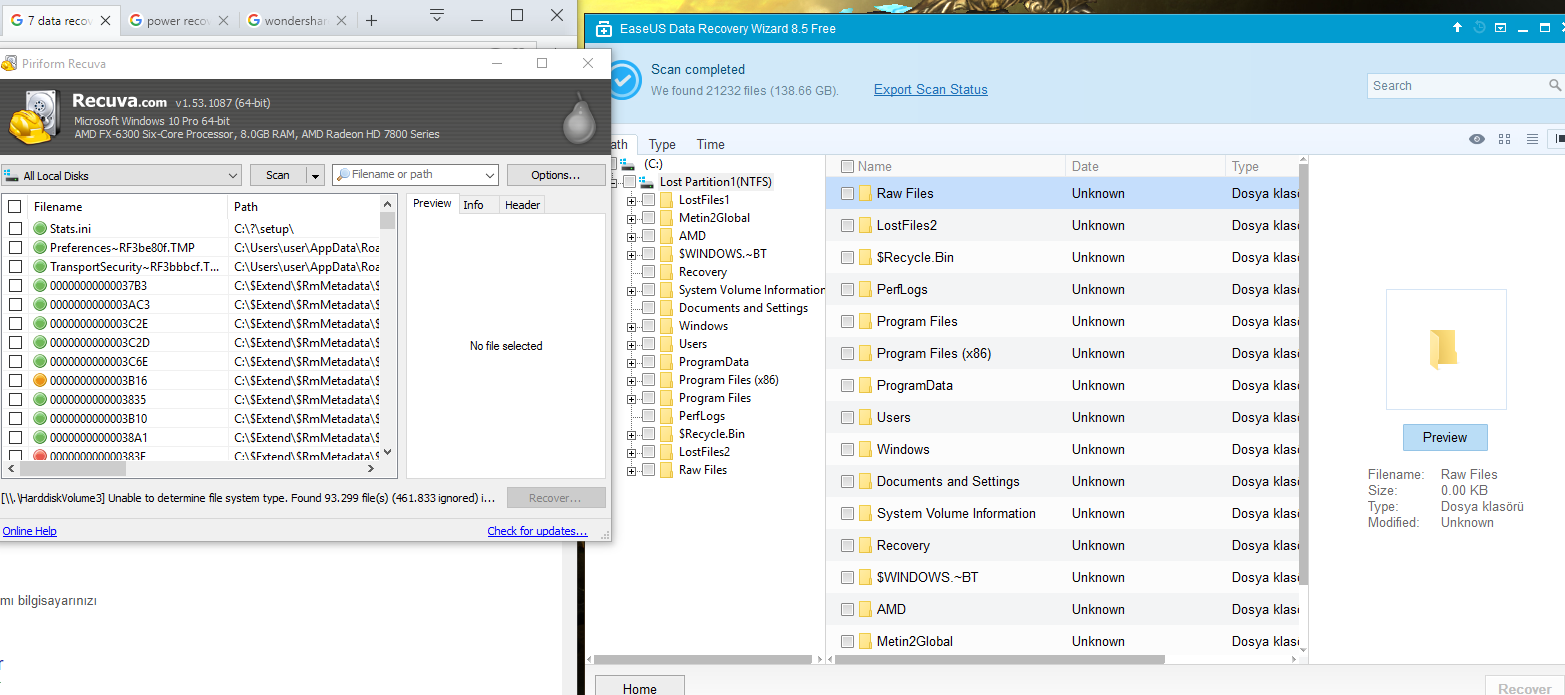
Task: Click Check for updates link
Action: tap(538, 531)
